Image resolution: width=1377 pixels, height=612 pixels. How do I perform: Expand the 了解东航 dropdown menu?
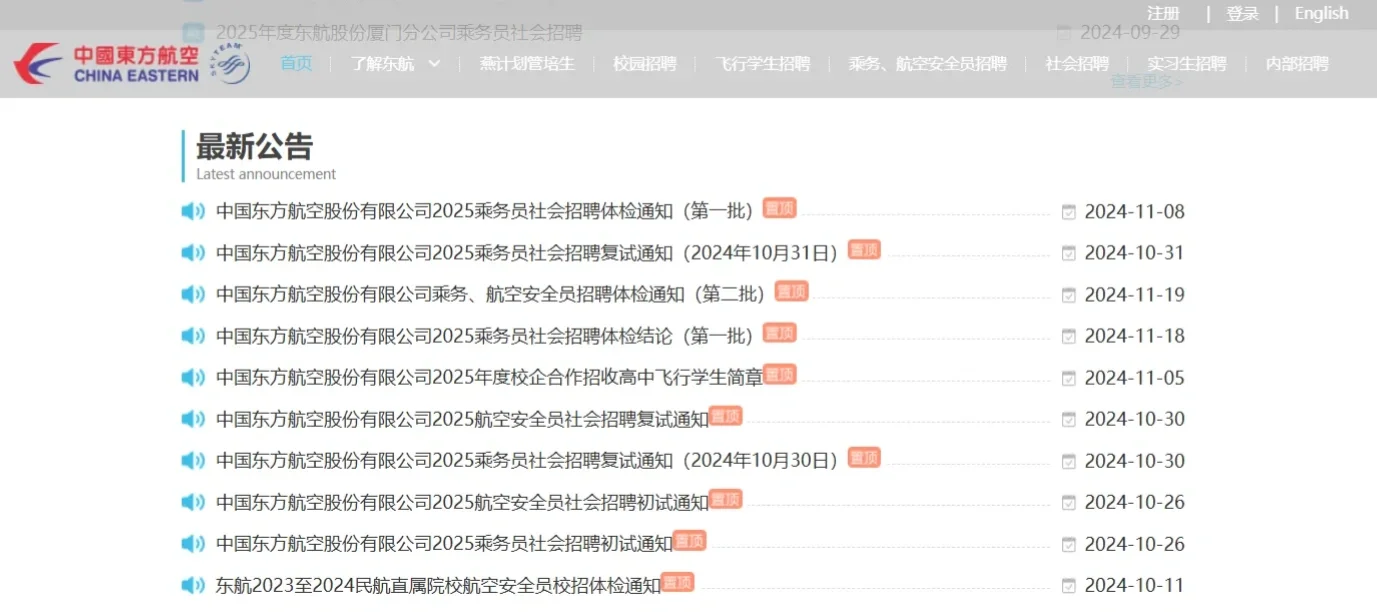tap(394, 62)
